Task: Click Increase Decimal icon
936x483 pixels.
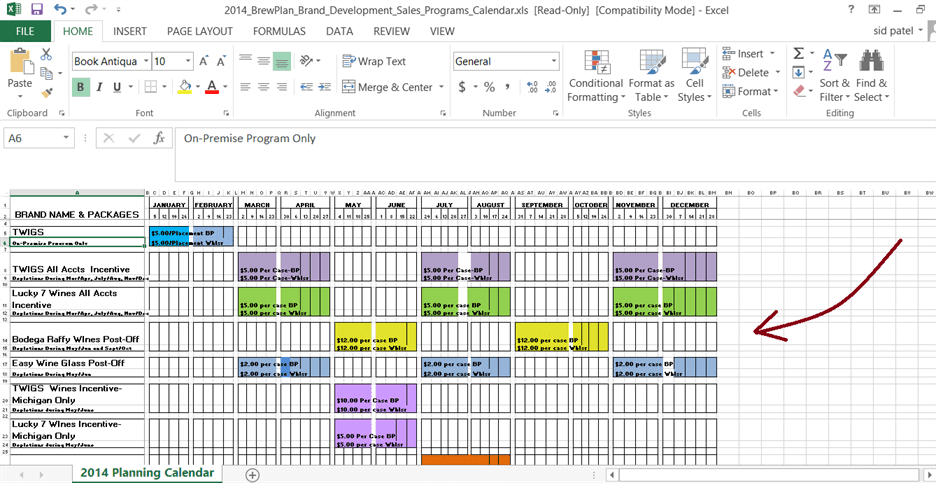Action: 532,87
